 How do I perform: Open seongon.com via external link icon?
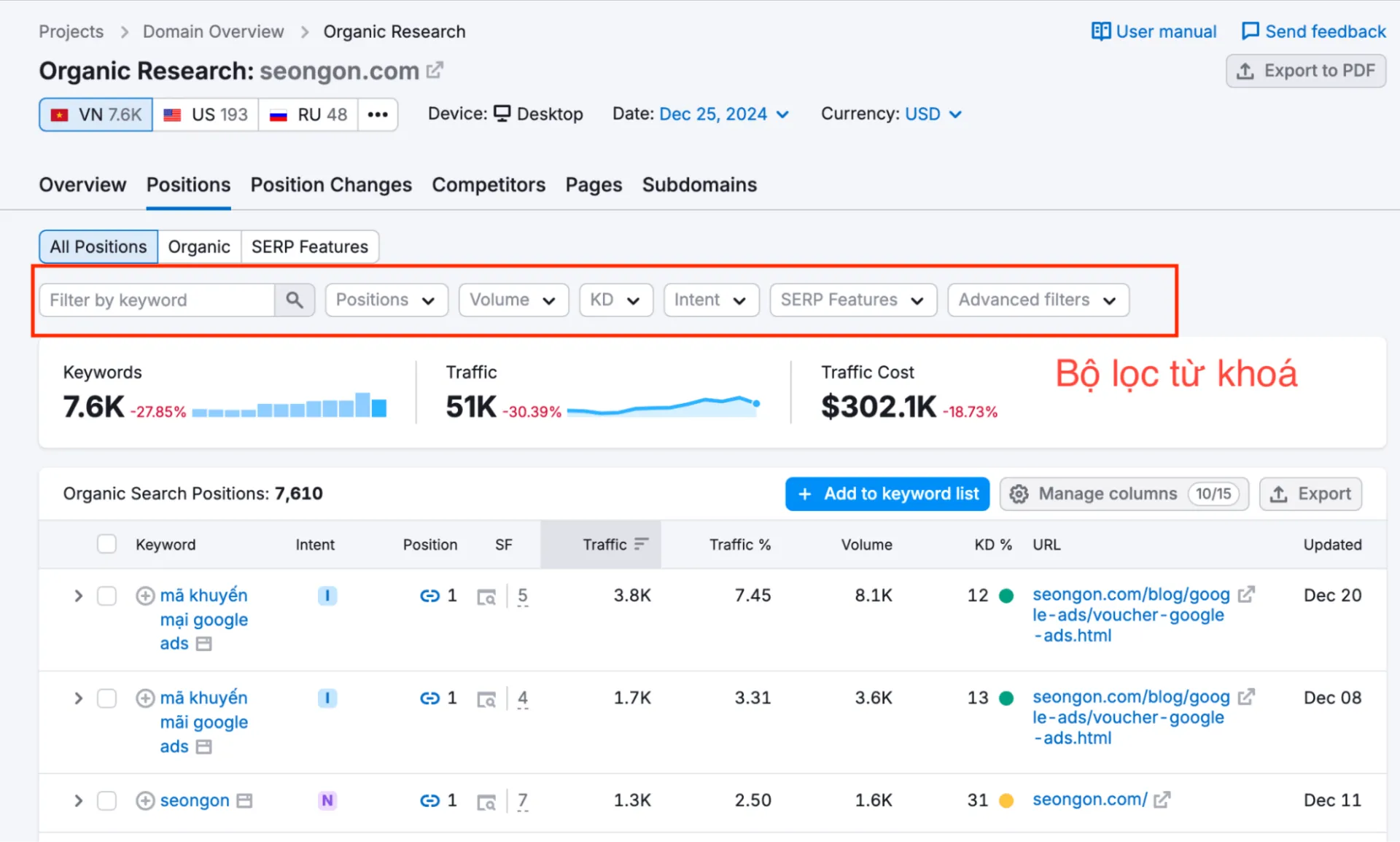435,70
